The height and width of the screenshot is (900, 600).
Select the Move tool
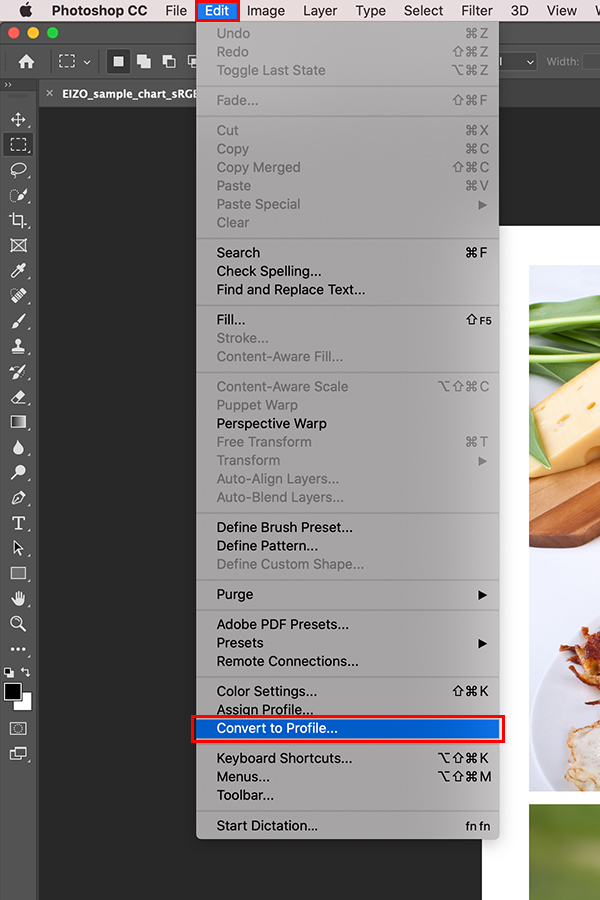pyautogui.click(x=18, y=120)
